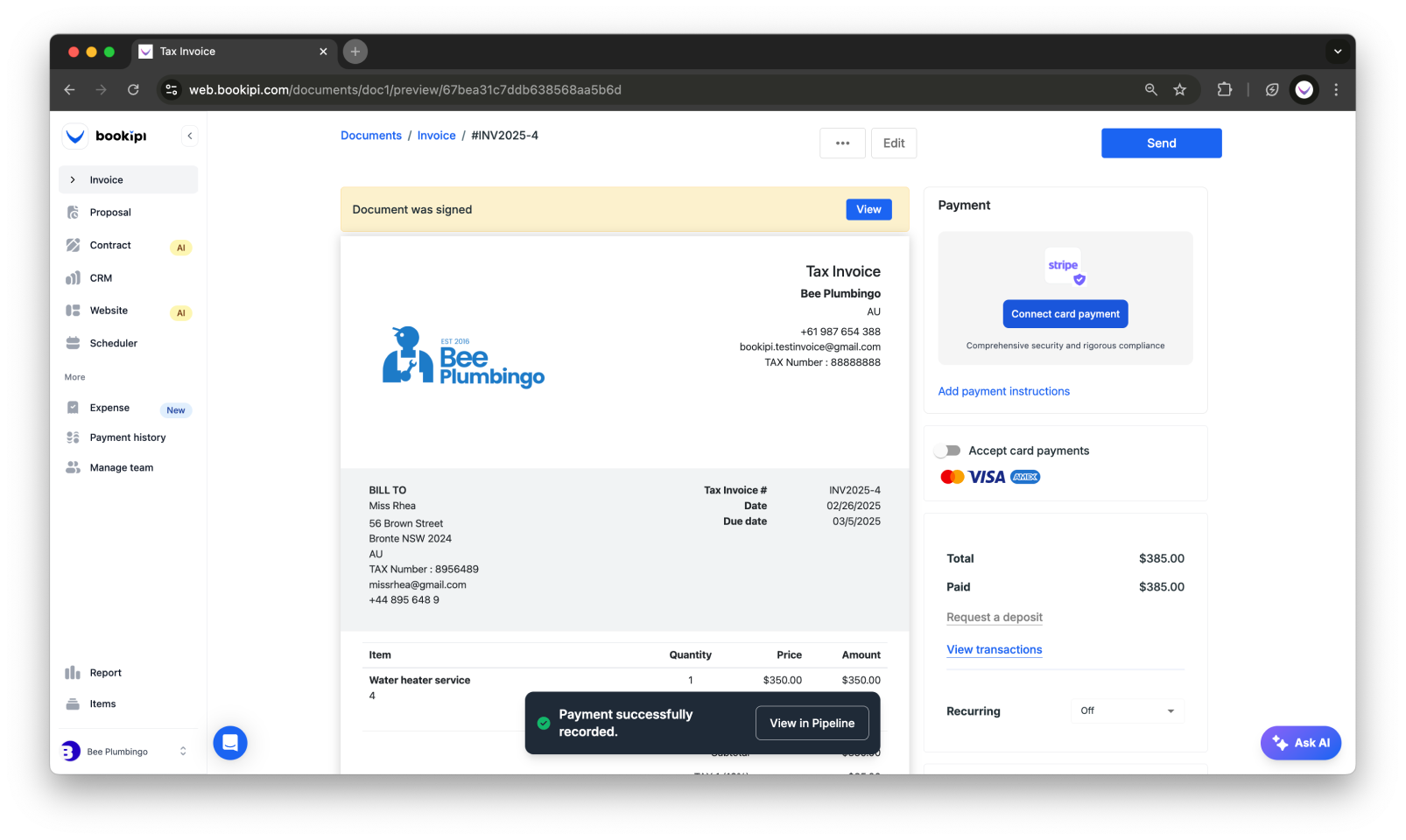Open the Recurring dropdown set to Off
This screenshot has height=840, width=1406.
point(1127,710)
